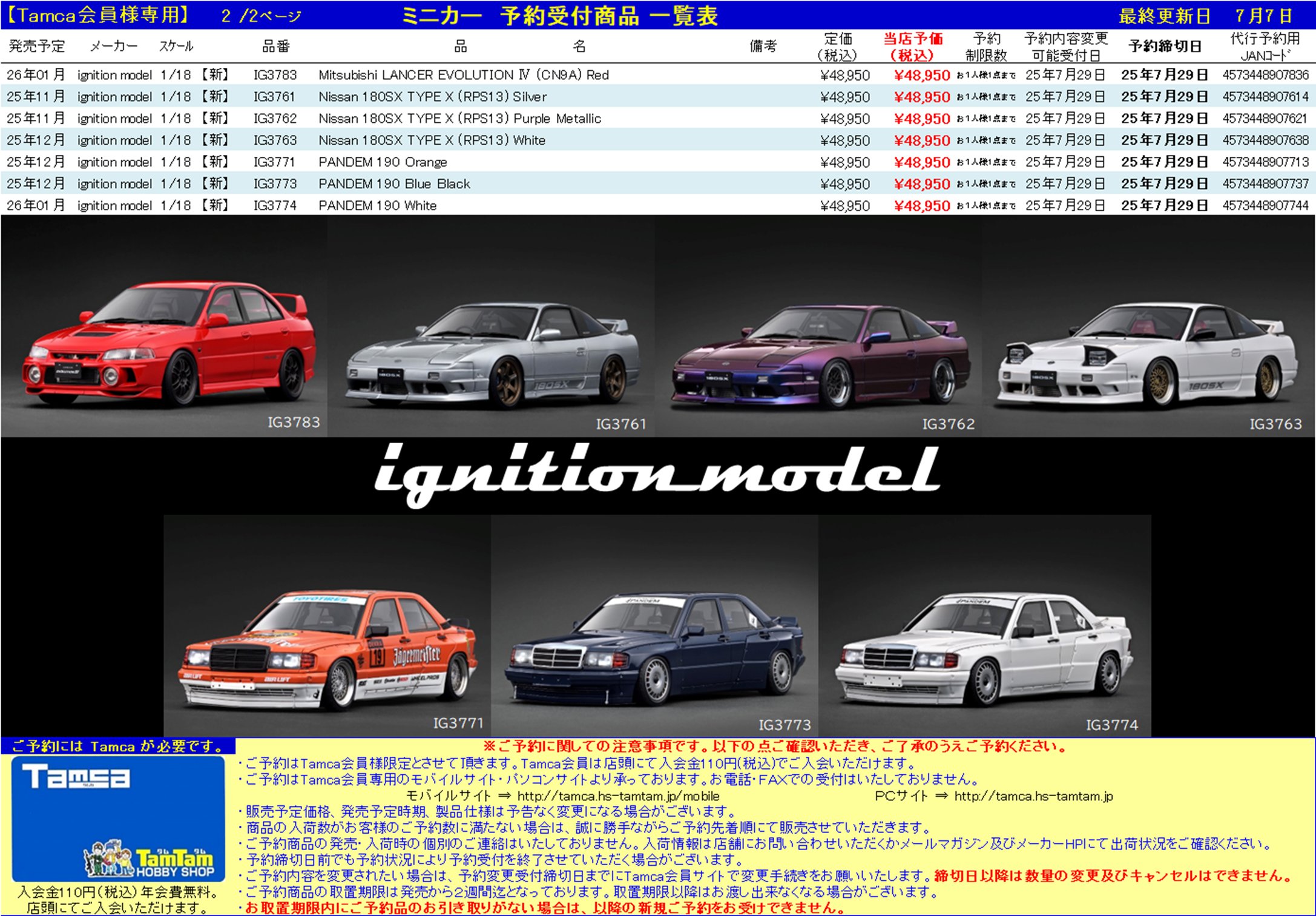This screenshot has width=1316, height=916.
Task: Click the Tamca membership card logo
Action: pos(76,777)
